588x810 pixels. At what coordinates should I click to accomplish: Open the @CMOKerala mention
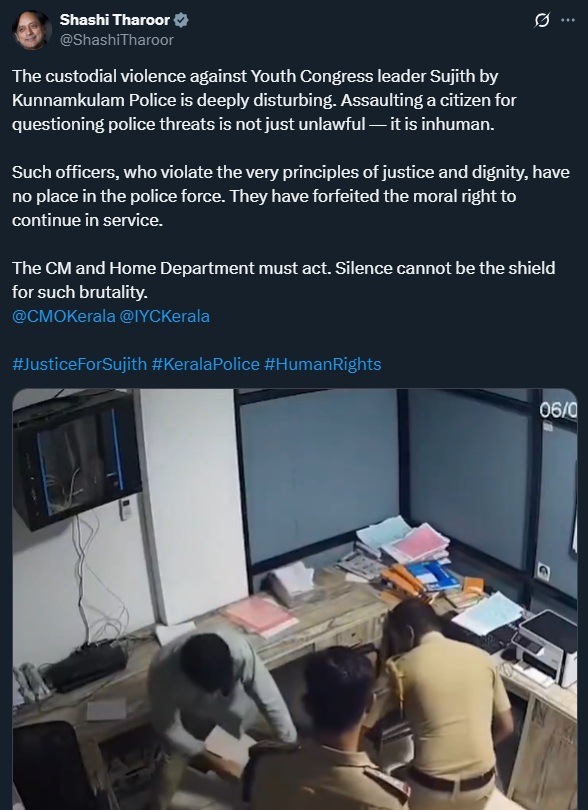click(64, 316)
